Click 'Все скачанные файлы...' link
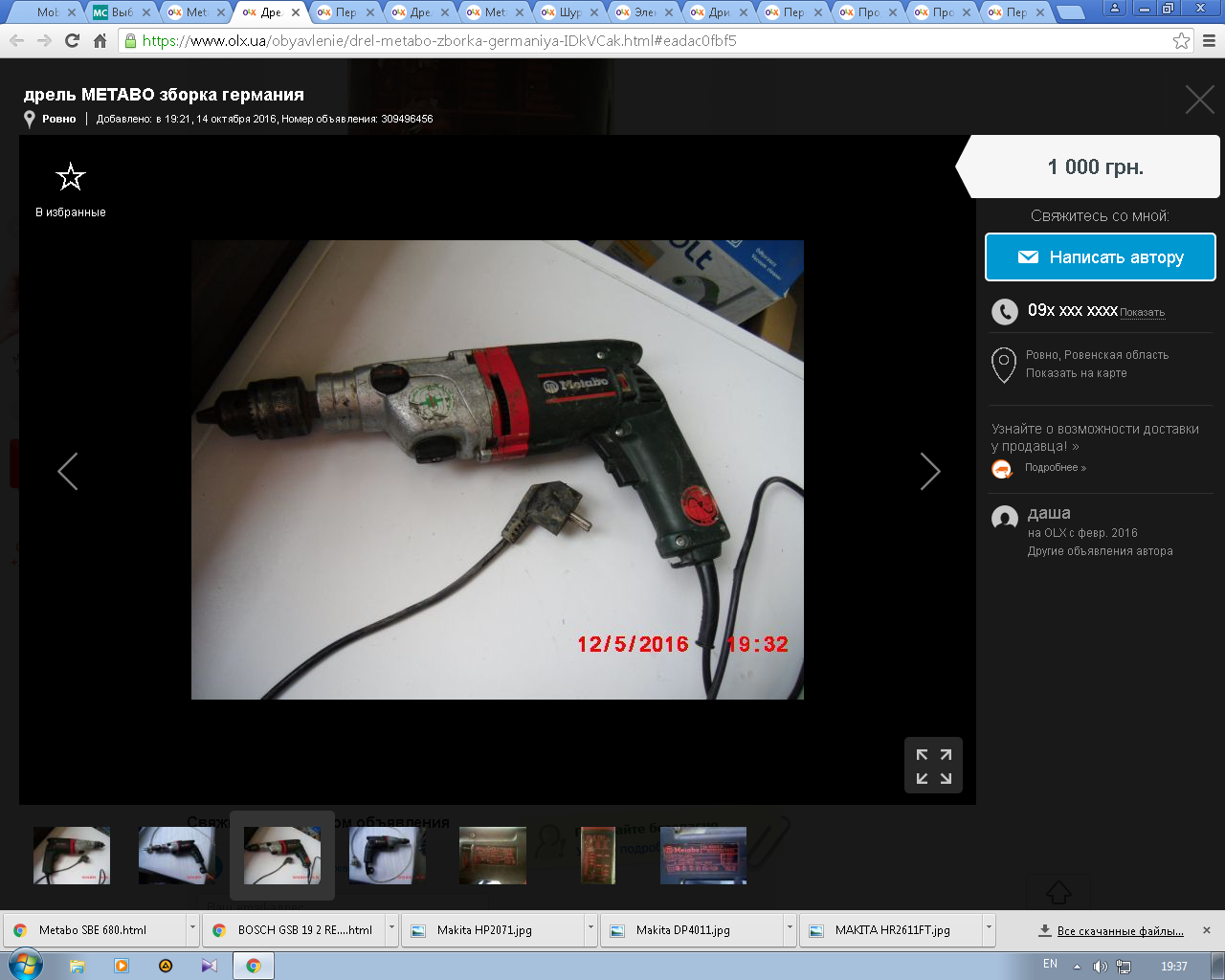This screenshot has width=1225, height=980. tap(1120, 931)
